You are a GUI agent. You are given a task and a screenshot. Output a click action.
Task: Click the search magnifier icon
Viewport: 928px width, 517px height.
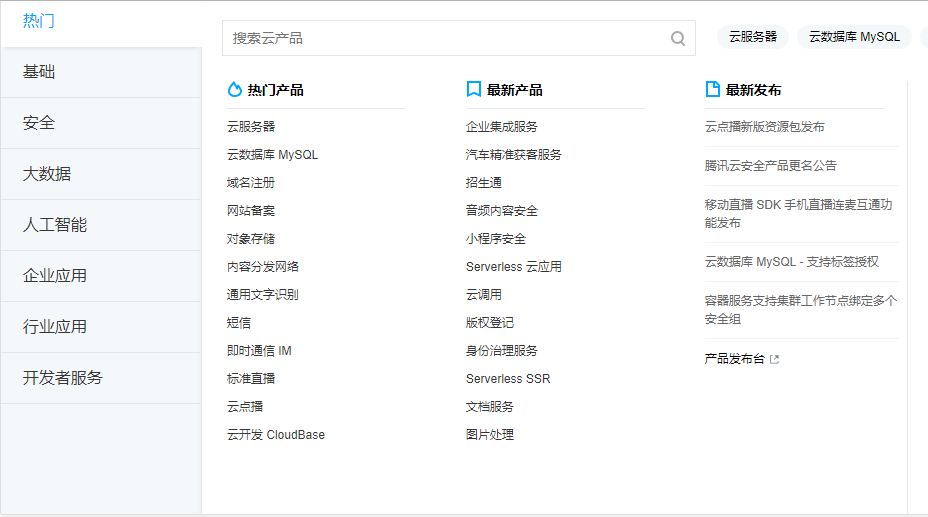[677, 39]
